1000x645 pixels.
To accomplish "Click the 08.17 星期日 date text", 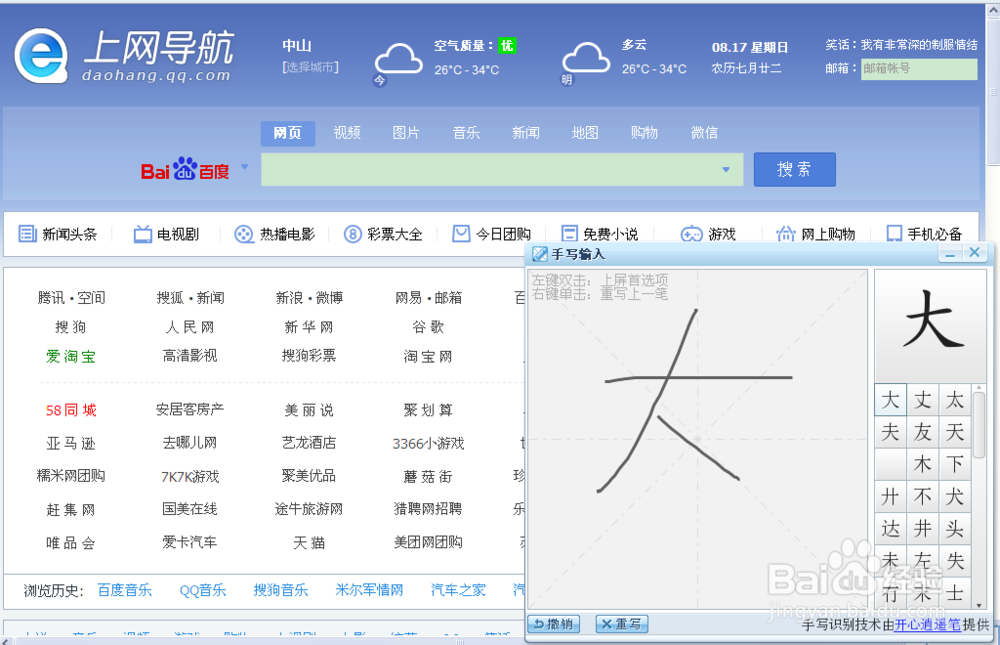I will click(x=750, y=47).
